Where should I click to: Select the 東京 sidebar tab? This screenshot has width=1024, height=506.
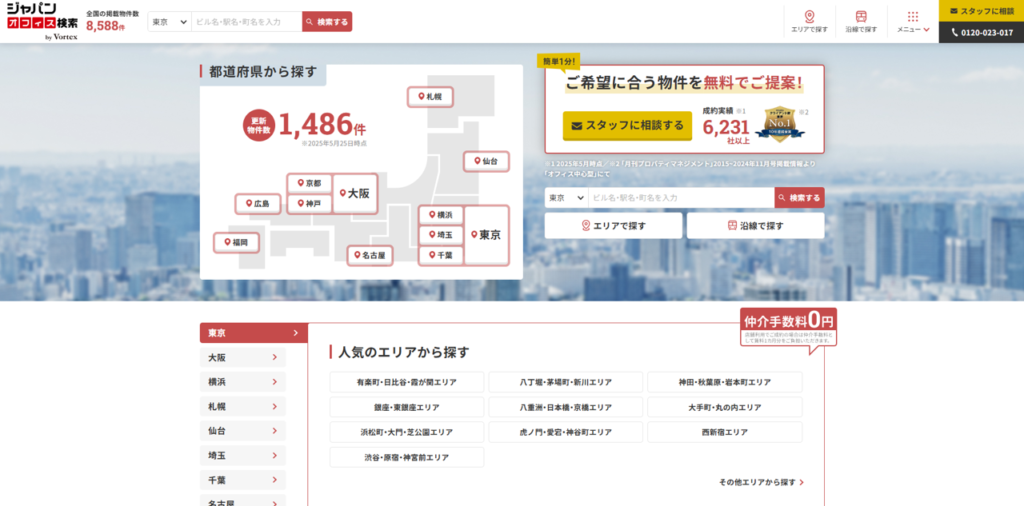point(253,333)
